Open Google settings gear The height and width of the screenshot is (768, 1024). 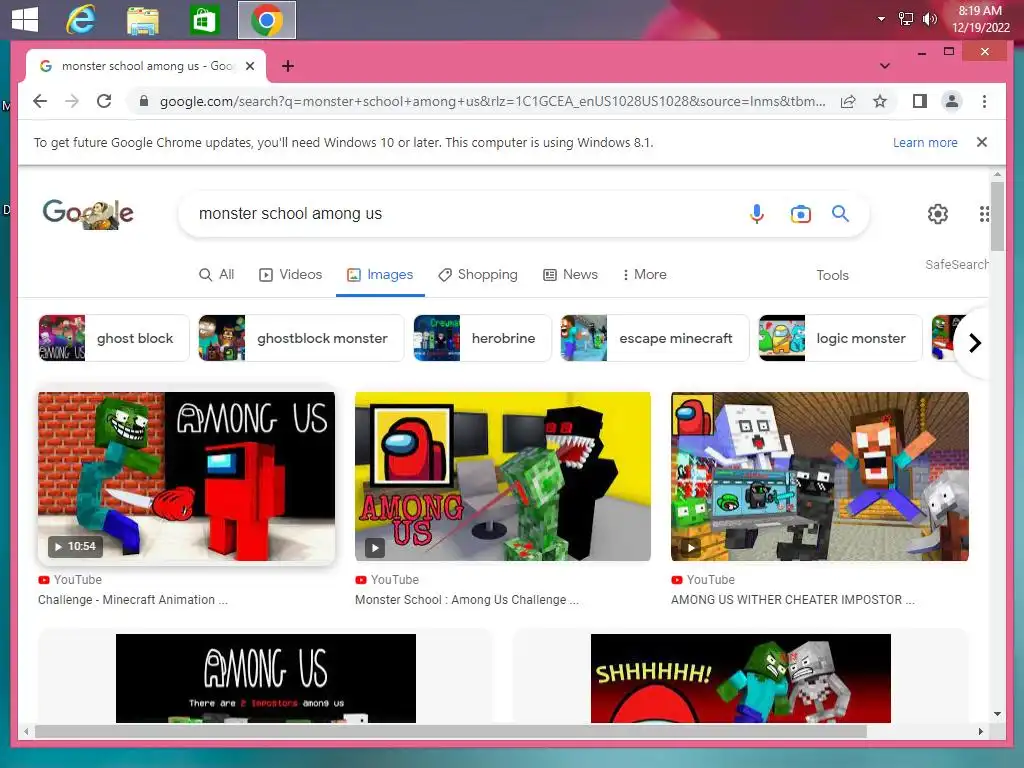[x=938, y=214]
